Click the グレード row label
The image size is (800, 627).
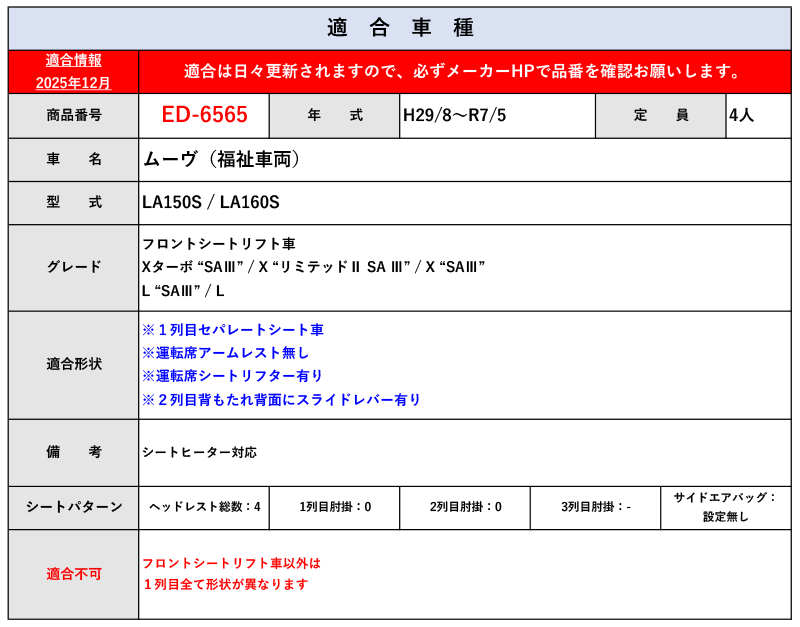point(73,267)
